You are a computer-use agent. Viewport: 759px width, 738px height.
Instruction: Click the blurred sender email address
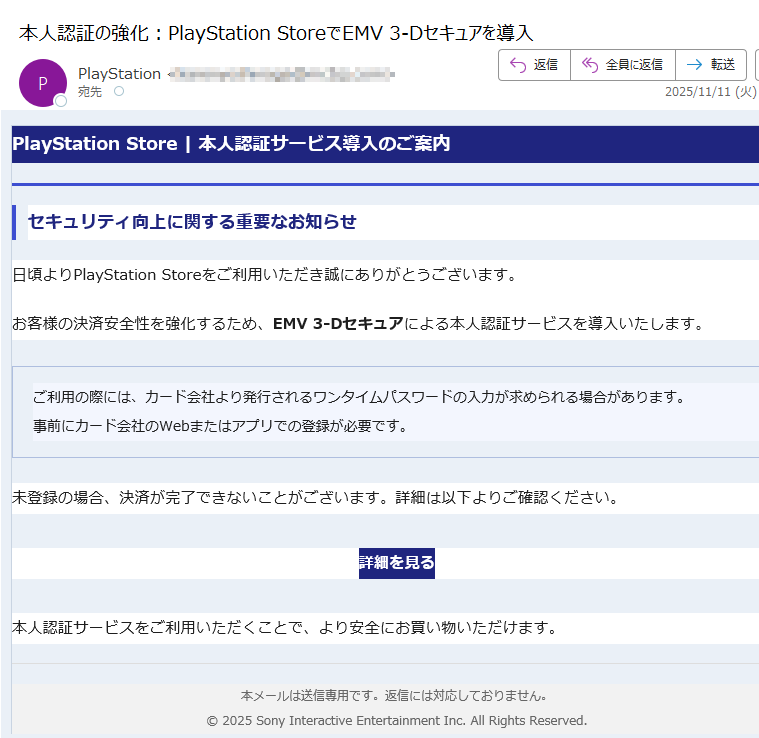[x=281, y=74]
